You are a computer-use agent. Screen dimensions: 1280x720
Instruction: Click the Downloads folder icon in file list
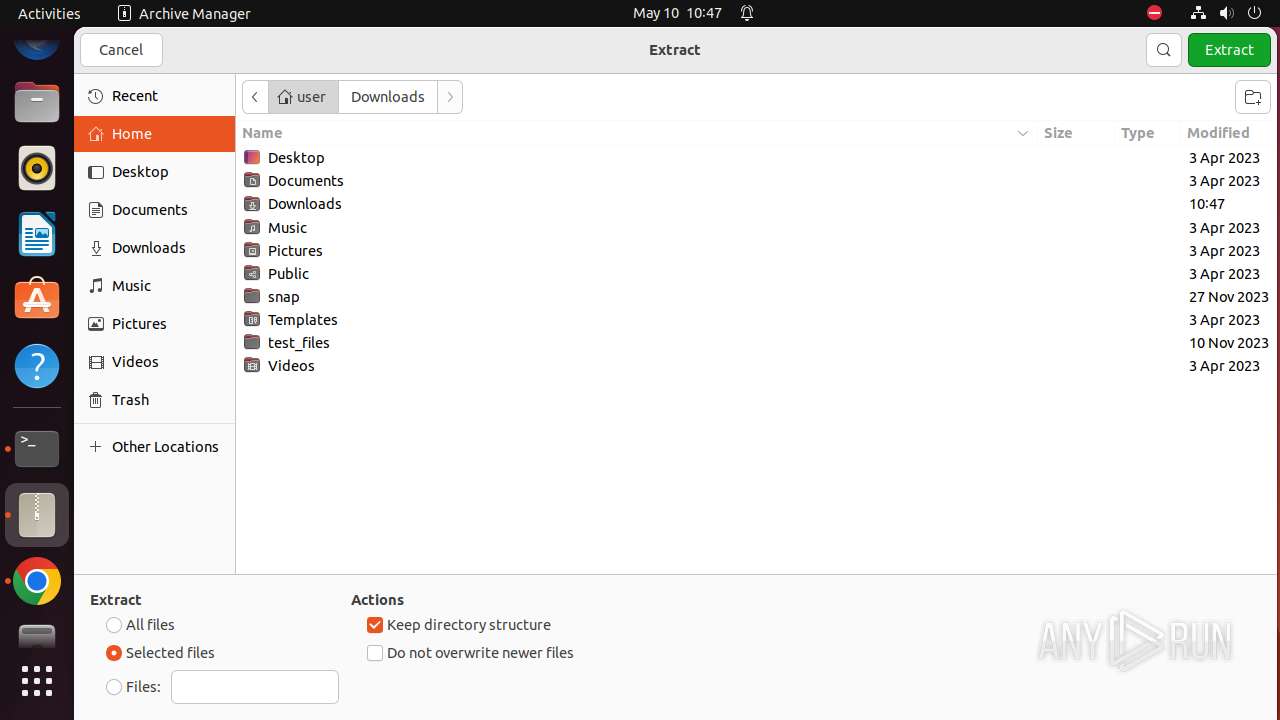252,203
